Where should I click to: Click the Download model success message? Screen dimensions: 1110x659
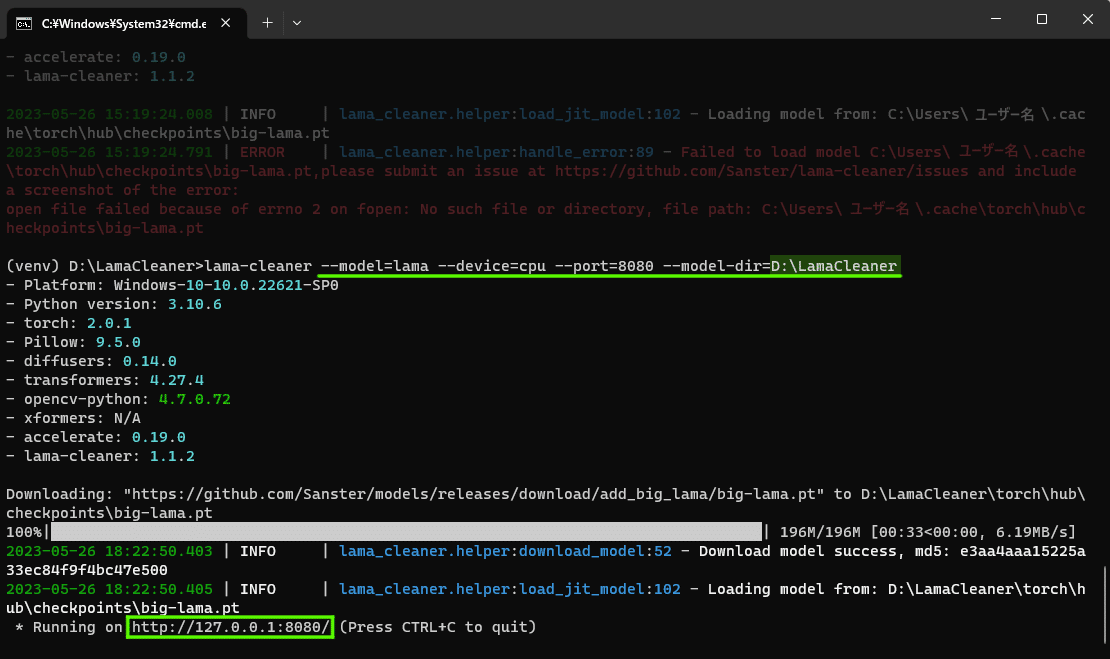799,551
